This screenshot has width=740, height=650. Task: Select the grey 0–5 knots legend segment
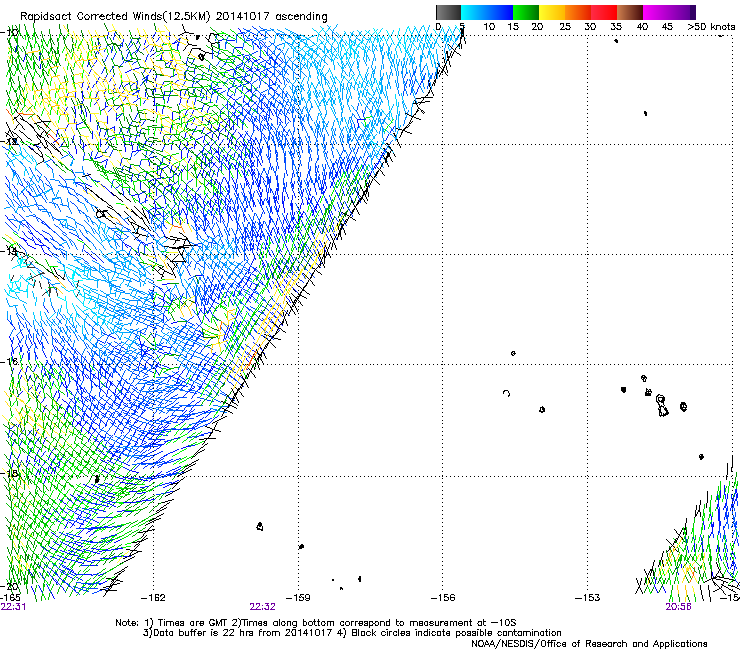(x=448, y=12)
